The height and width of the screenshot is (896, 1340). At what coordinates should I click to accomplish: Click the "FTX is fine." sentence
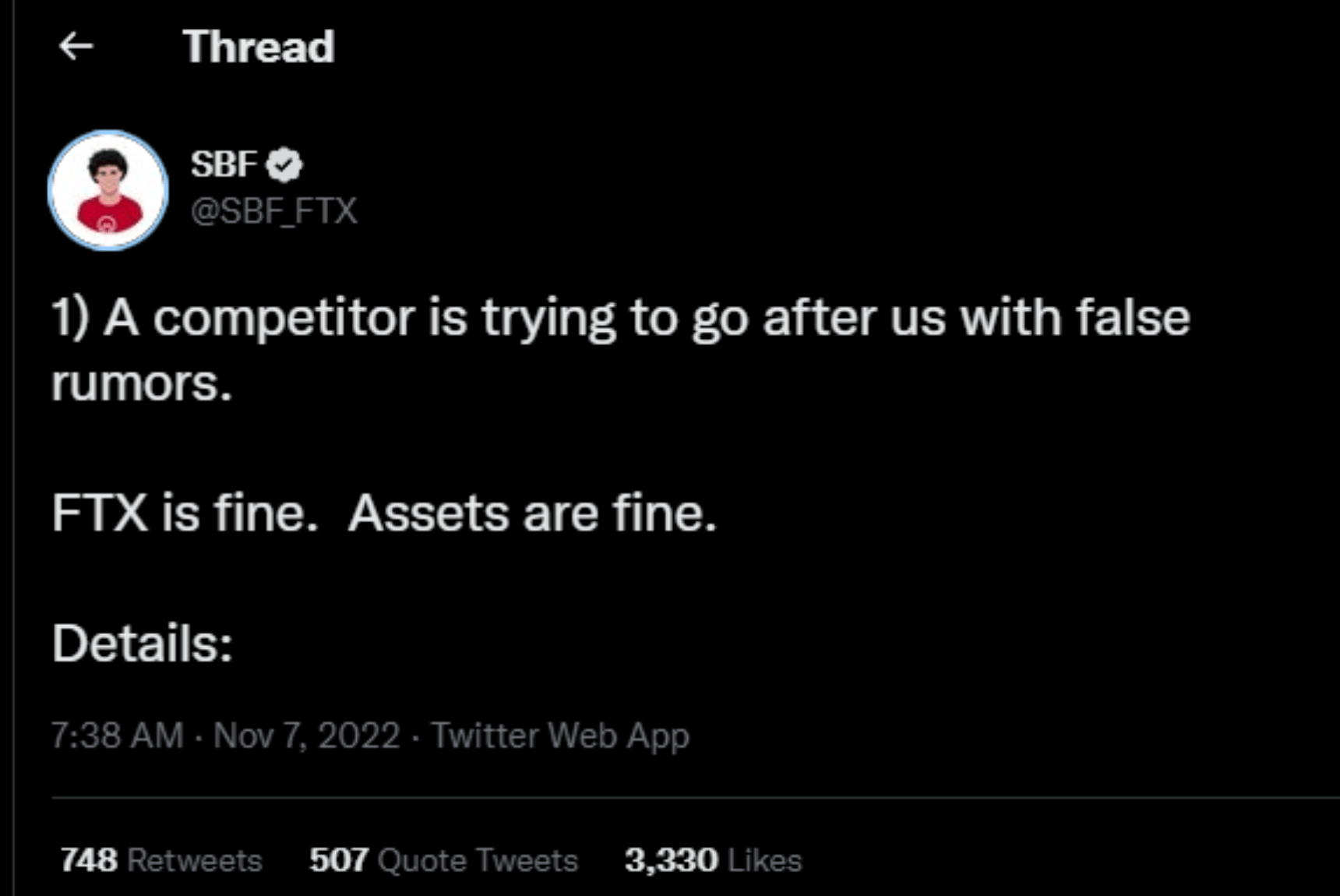pyautogui.click(x=185, y=513)
